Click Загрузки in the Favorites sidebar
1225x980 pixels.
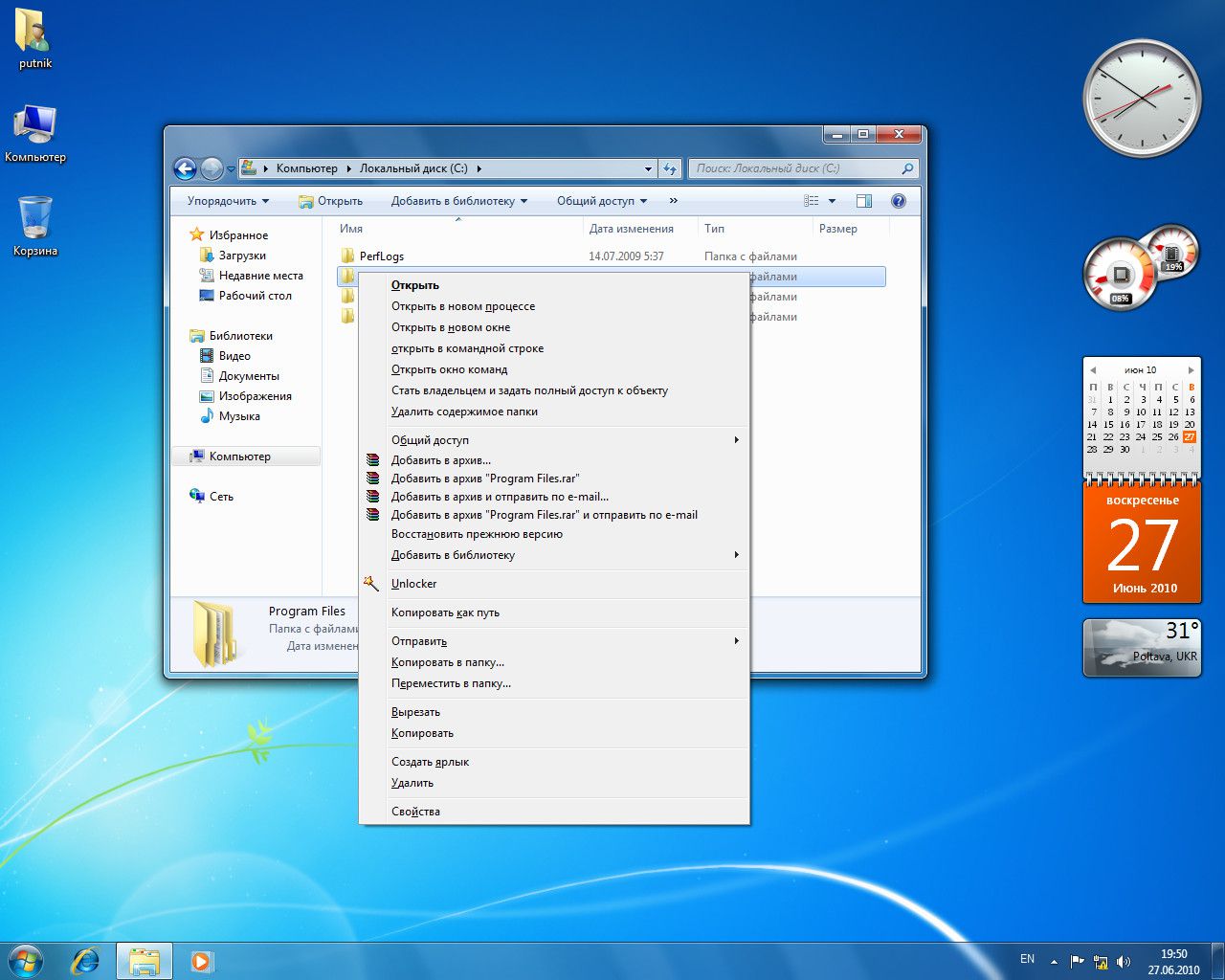point(242,256)
